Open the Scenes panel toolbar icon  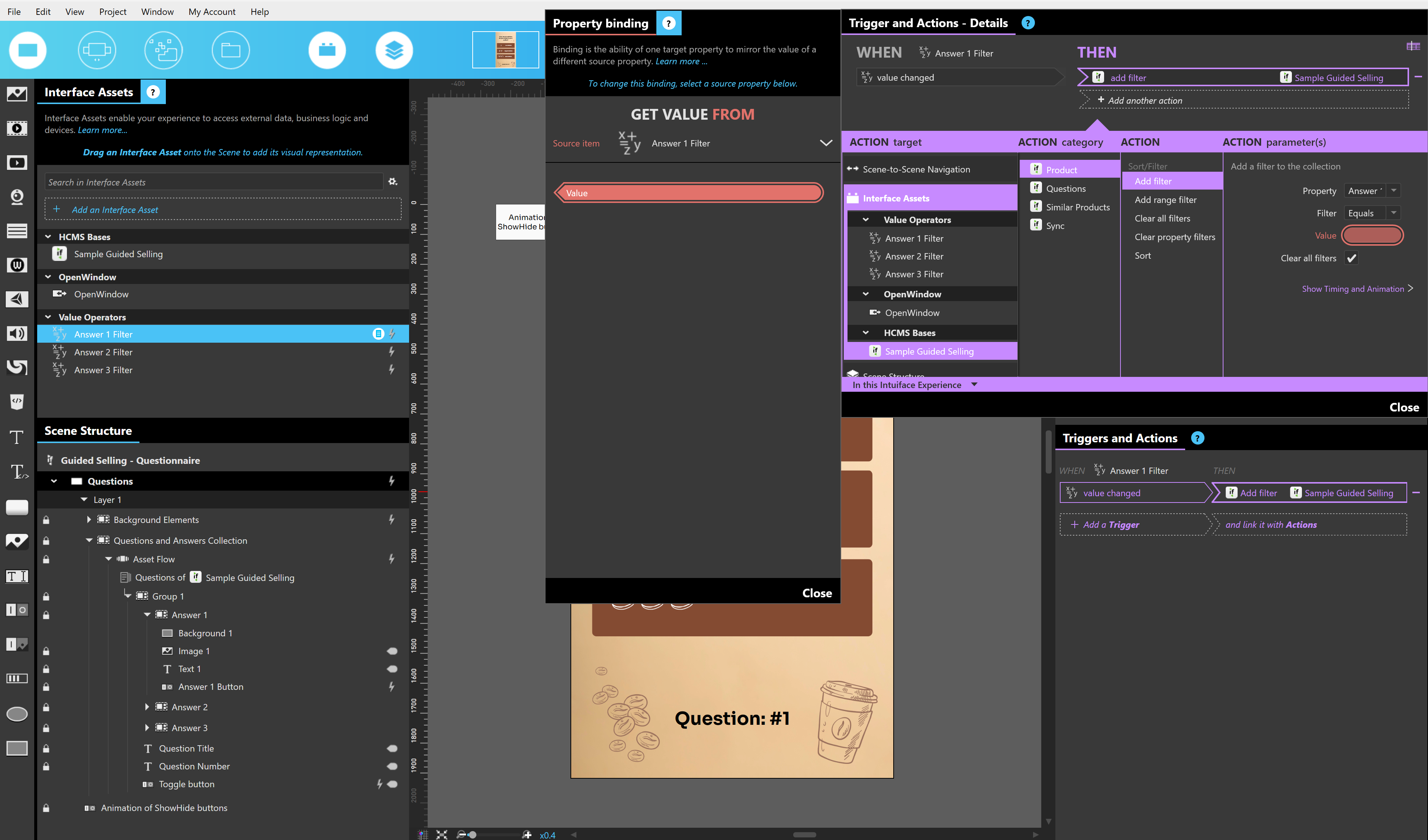(x=28, y=50)
